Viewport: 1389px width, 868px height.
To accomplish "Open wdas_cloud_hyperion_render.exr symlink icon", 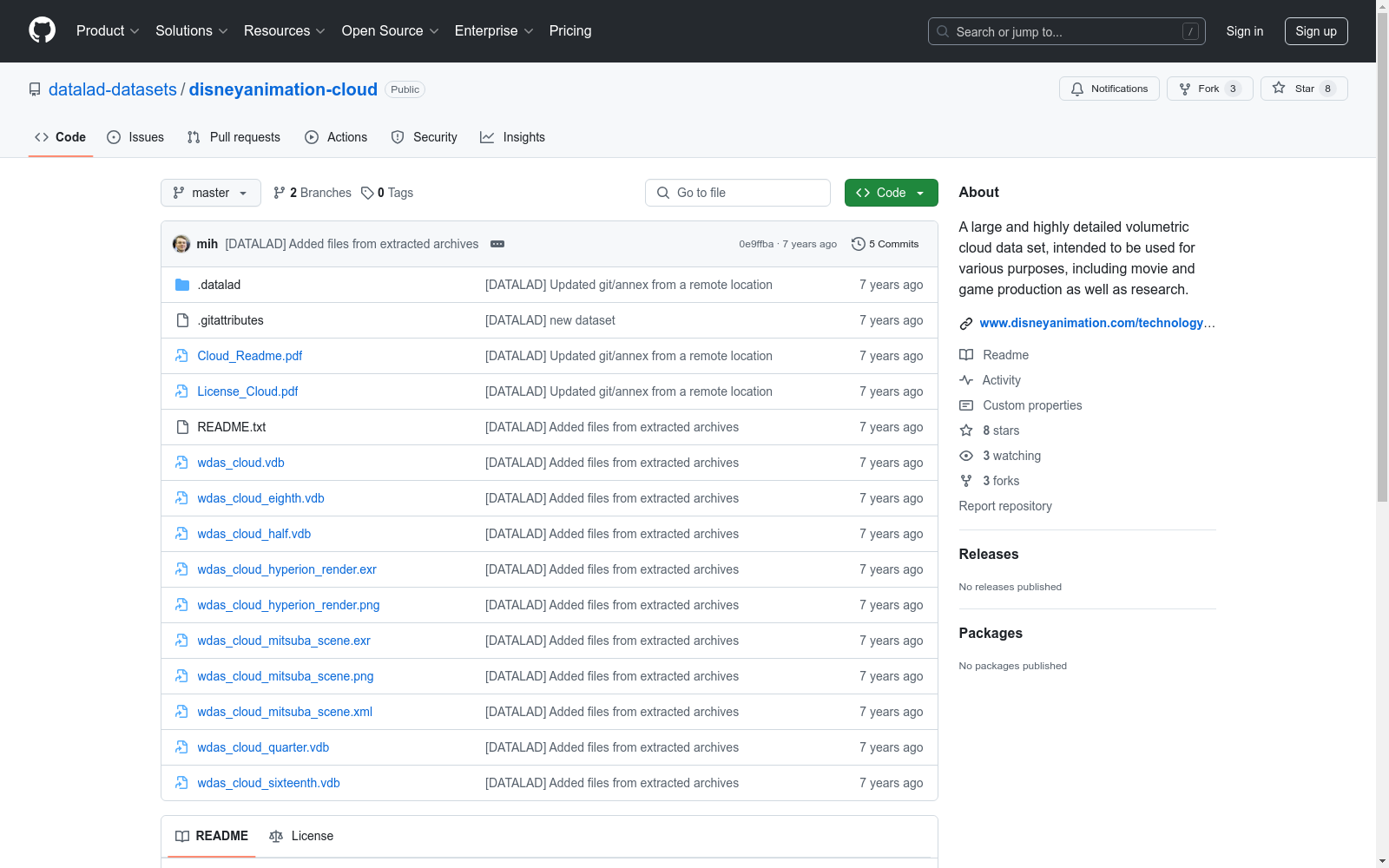I will pyautogui.click(x=182, y=569).
